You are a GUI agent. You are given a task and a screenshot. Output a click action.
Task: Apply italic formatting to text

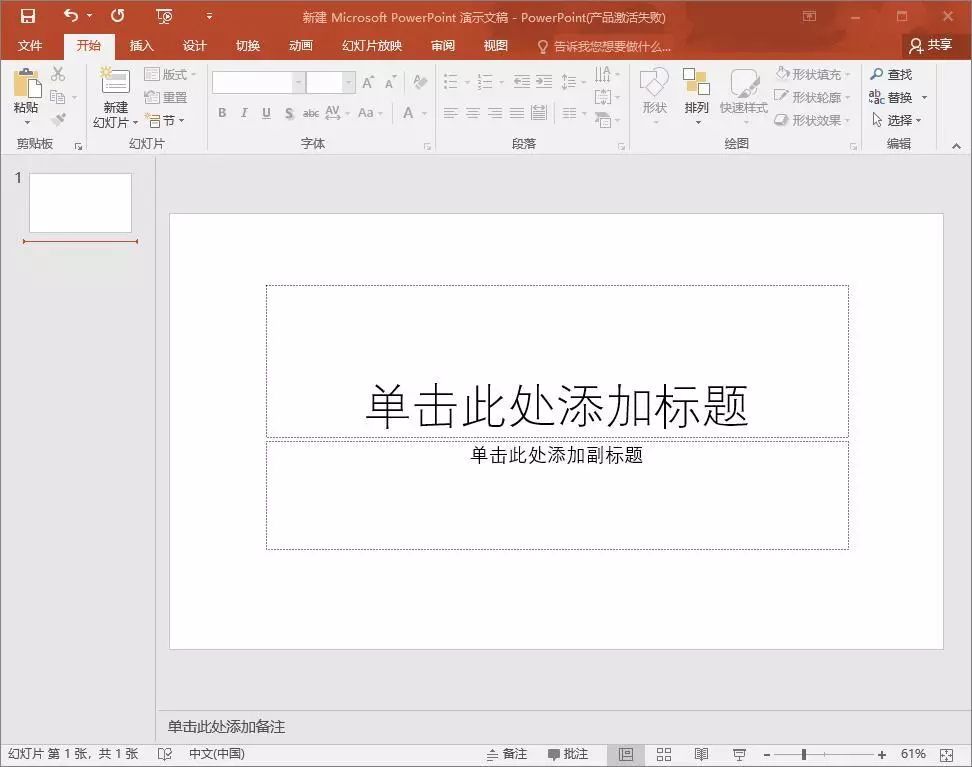[243, 113]
